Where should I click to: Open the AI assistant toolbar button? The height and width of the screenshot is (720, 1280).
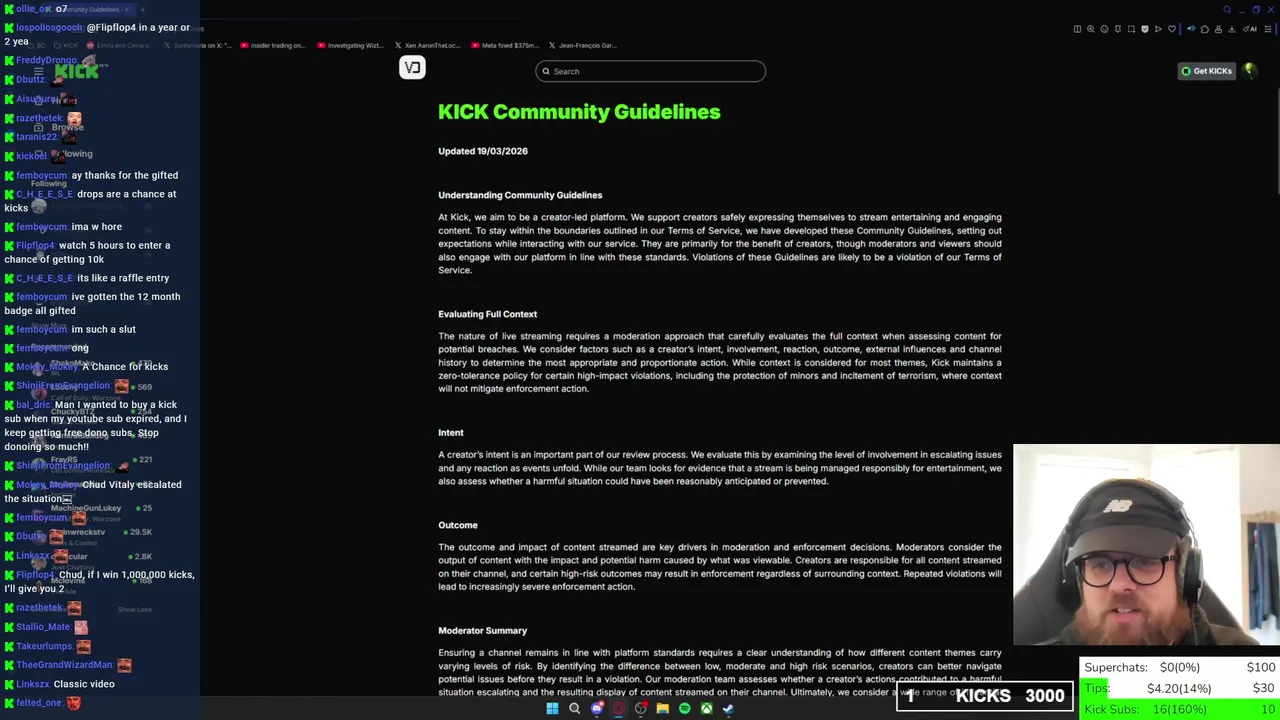coord(1250,29)
